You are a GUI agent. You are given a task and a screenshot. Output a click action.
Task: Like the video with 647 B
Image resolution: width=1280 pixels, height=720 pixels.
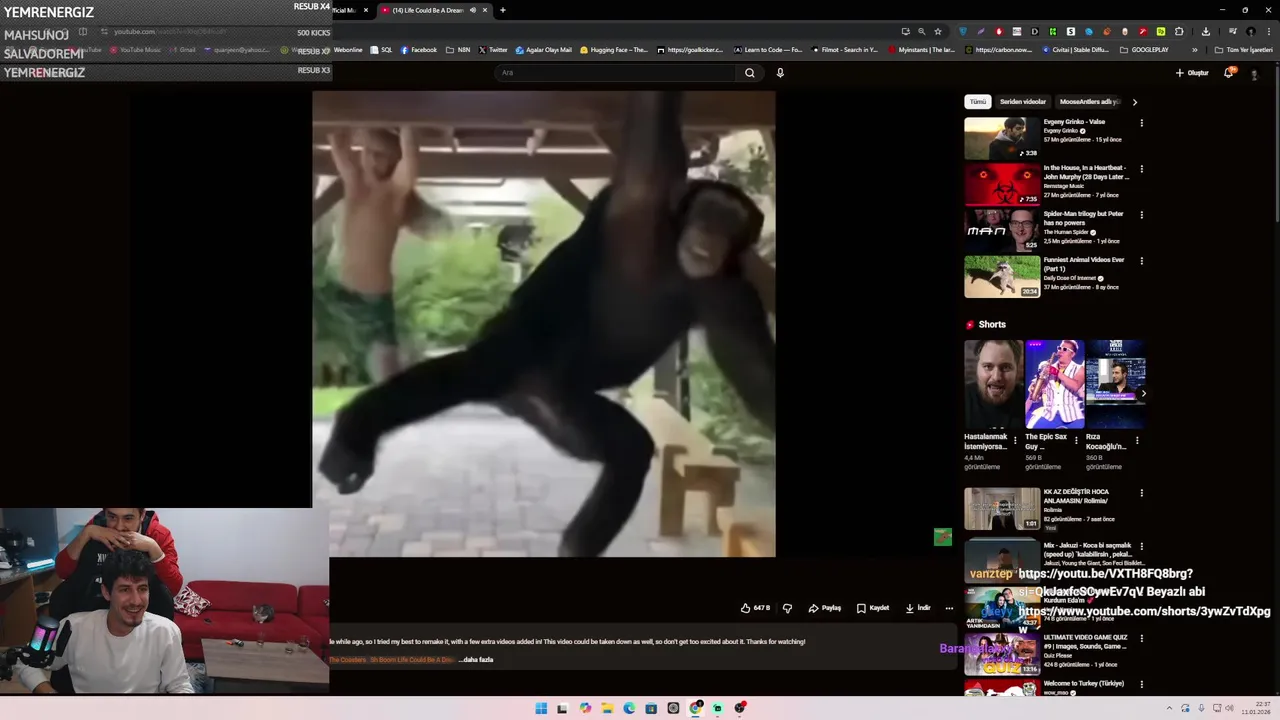coord(755,608)
